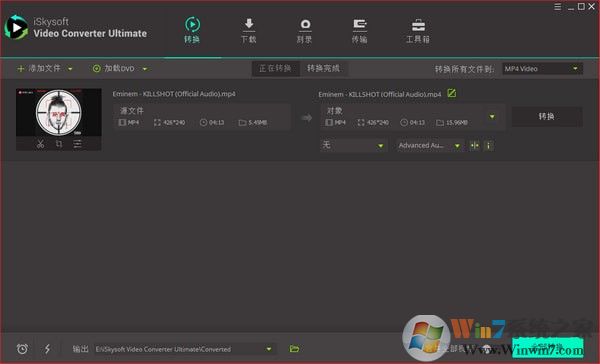Switch to the Converted (转换完成) tab

point(323,69)
